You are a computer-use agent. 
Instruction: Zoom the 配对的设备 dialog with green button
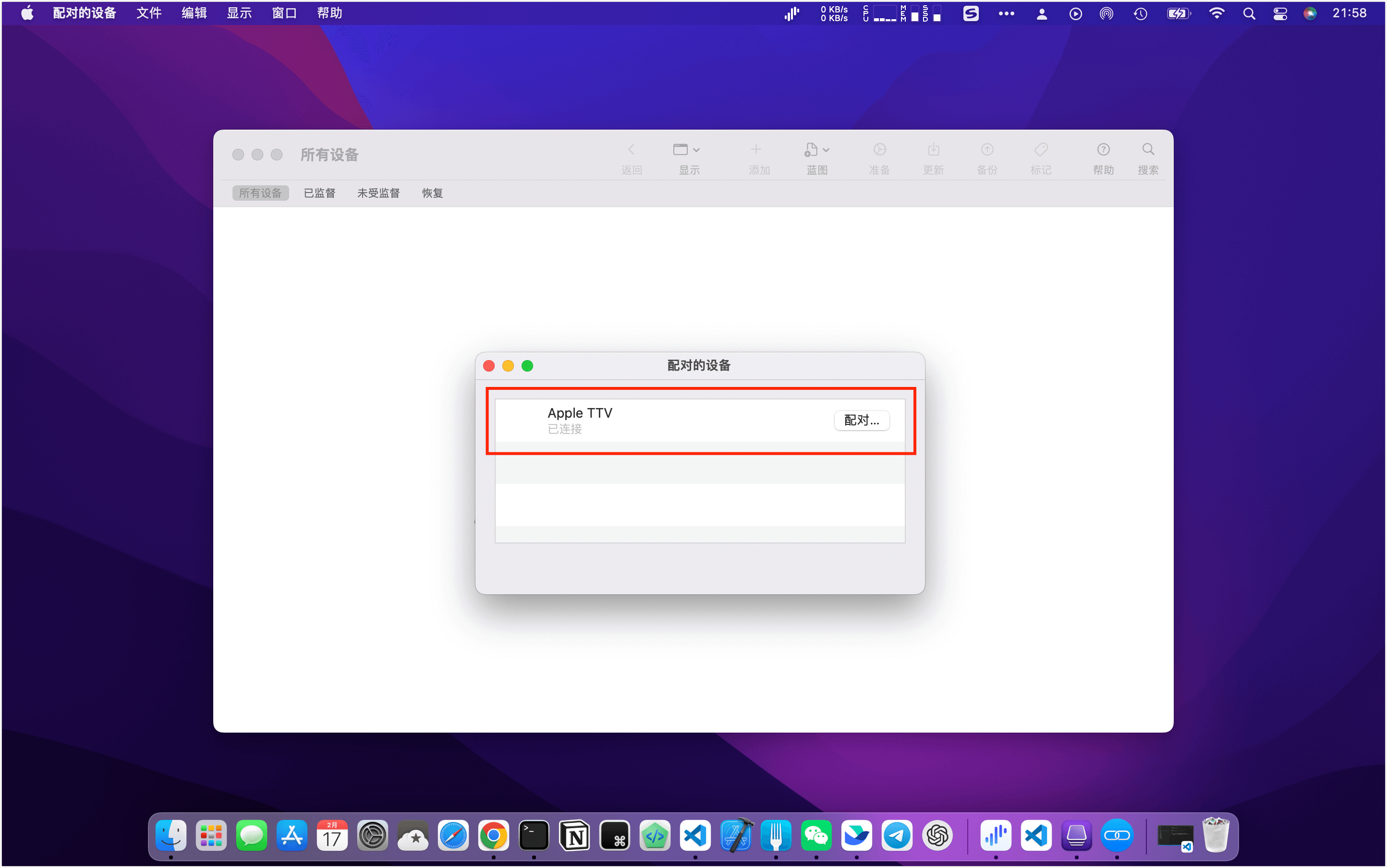[x=527, y=366]
